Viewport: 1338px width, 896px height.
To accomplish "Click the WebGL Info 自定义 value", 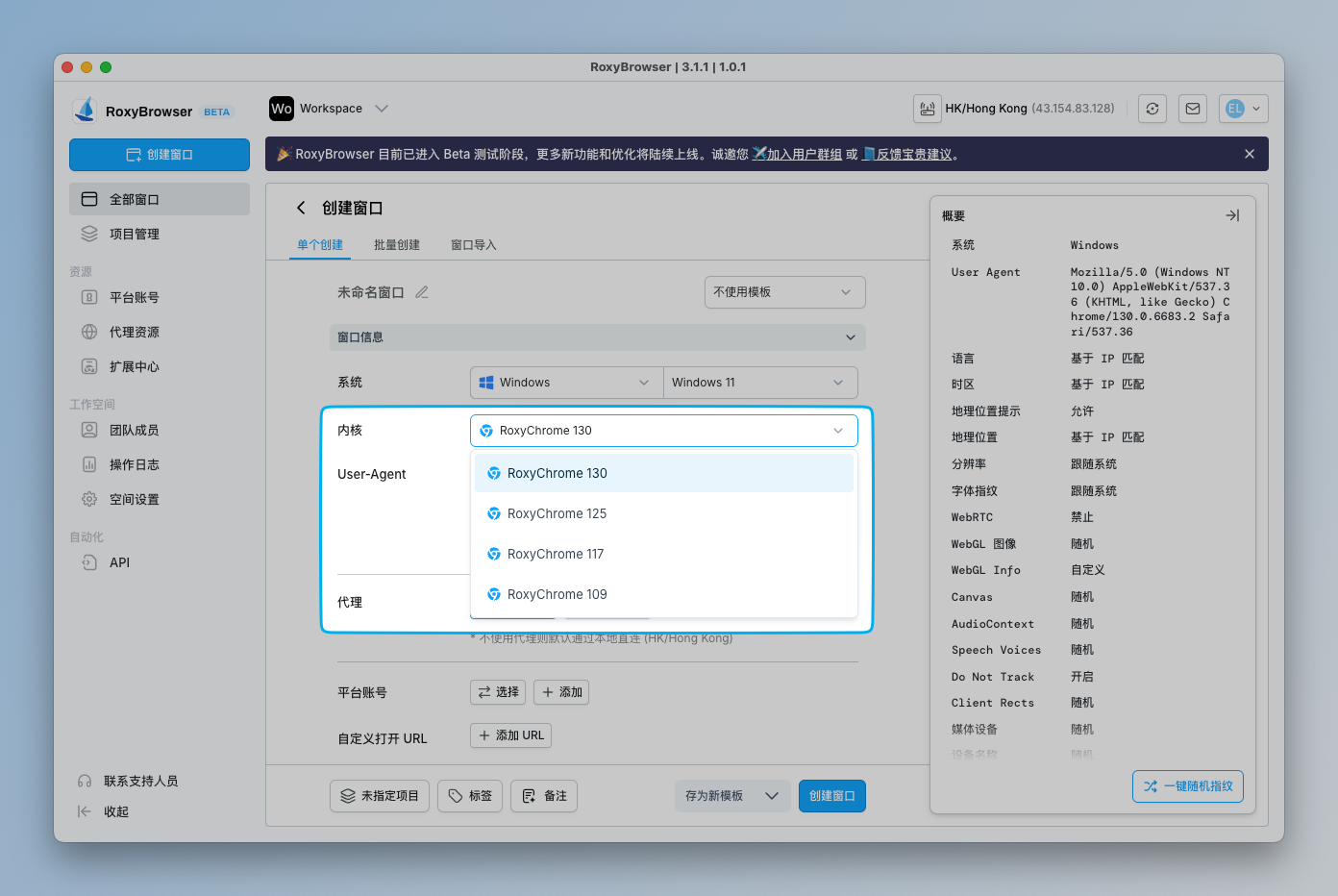I will pyautogui.click(x=1088, y=570).
